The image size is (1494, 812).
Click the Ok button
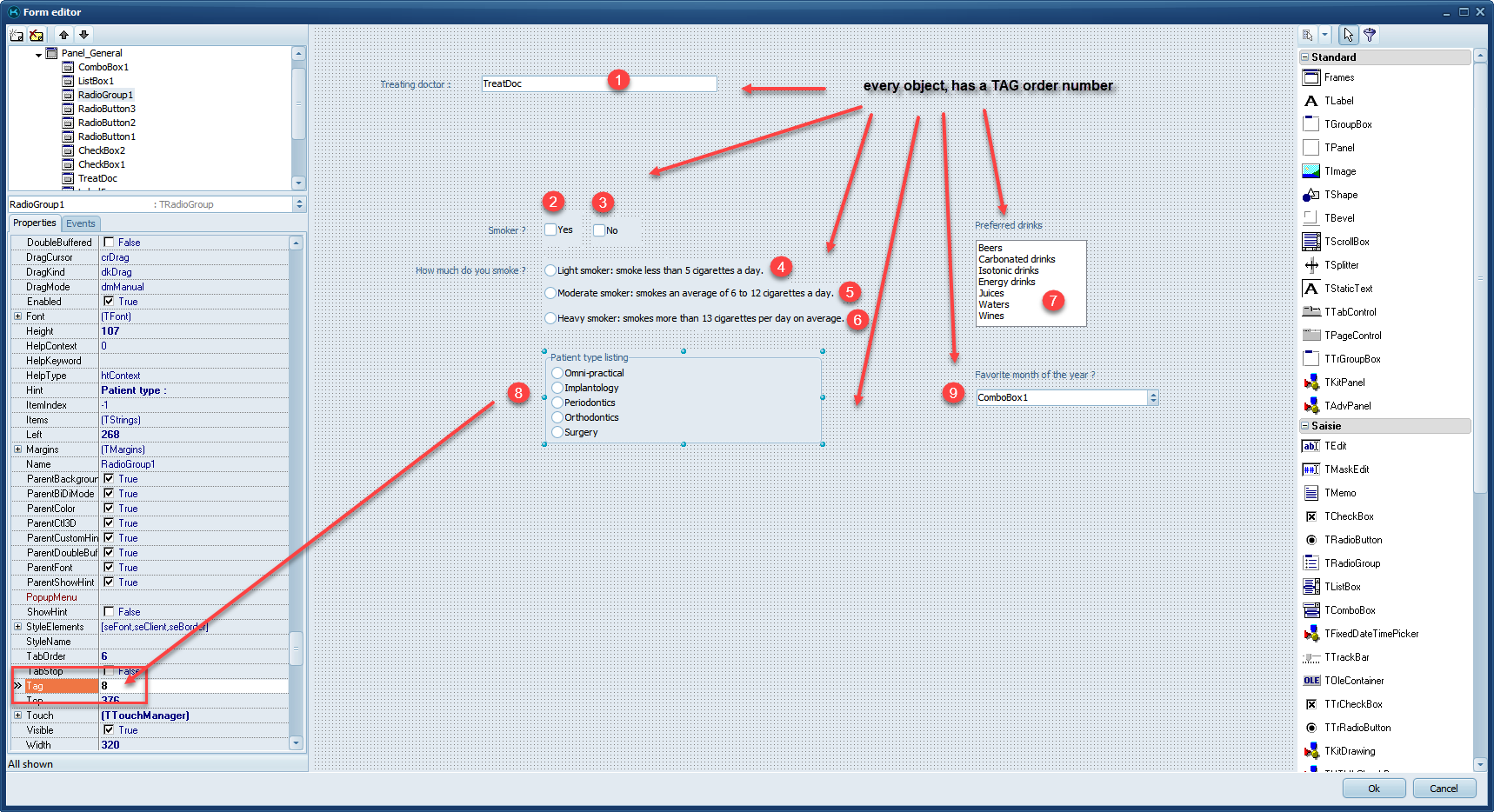(x=1373, y=789)
